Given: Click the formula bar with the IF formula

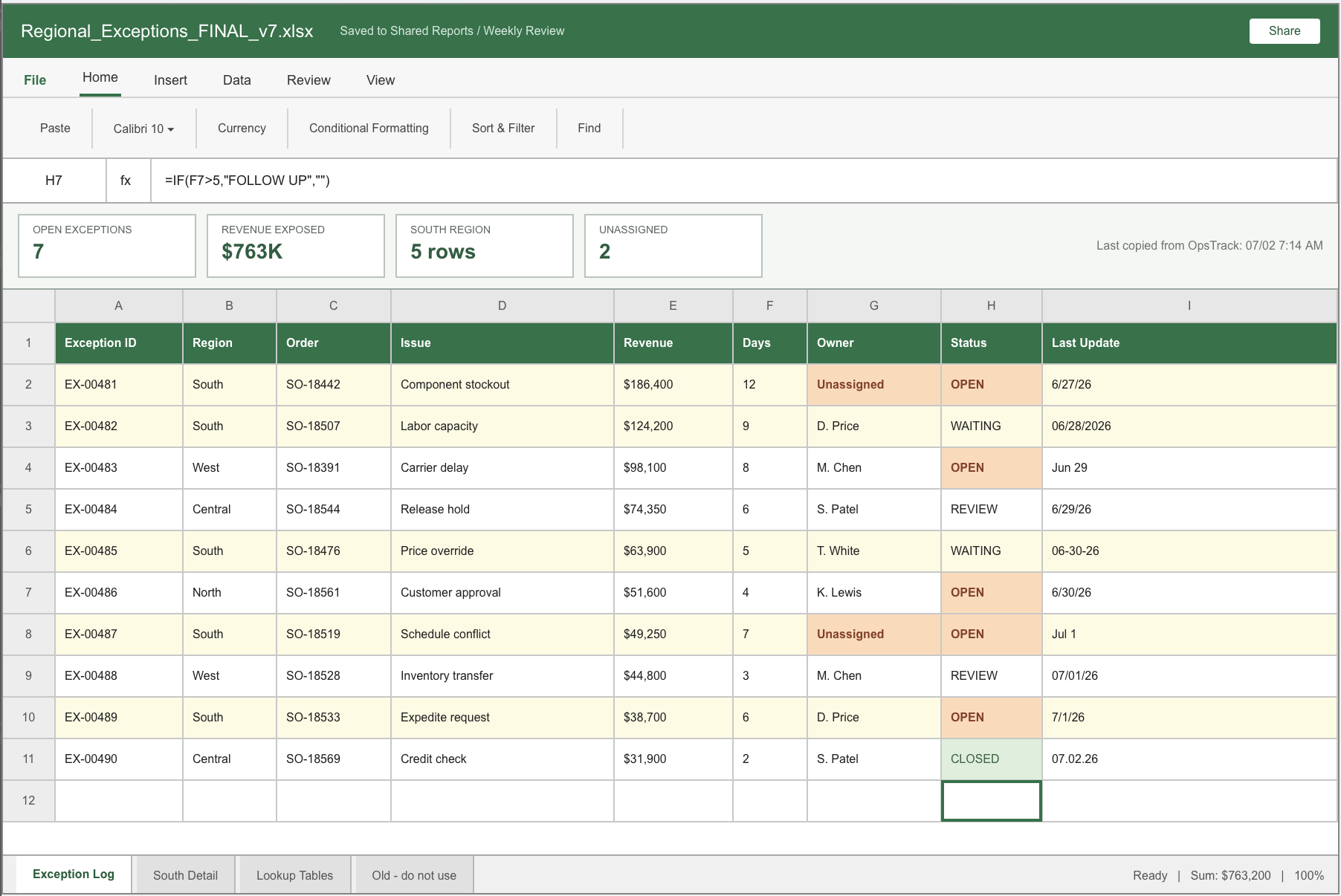Looking at the screenshot, I should (743, 180).
